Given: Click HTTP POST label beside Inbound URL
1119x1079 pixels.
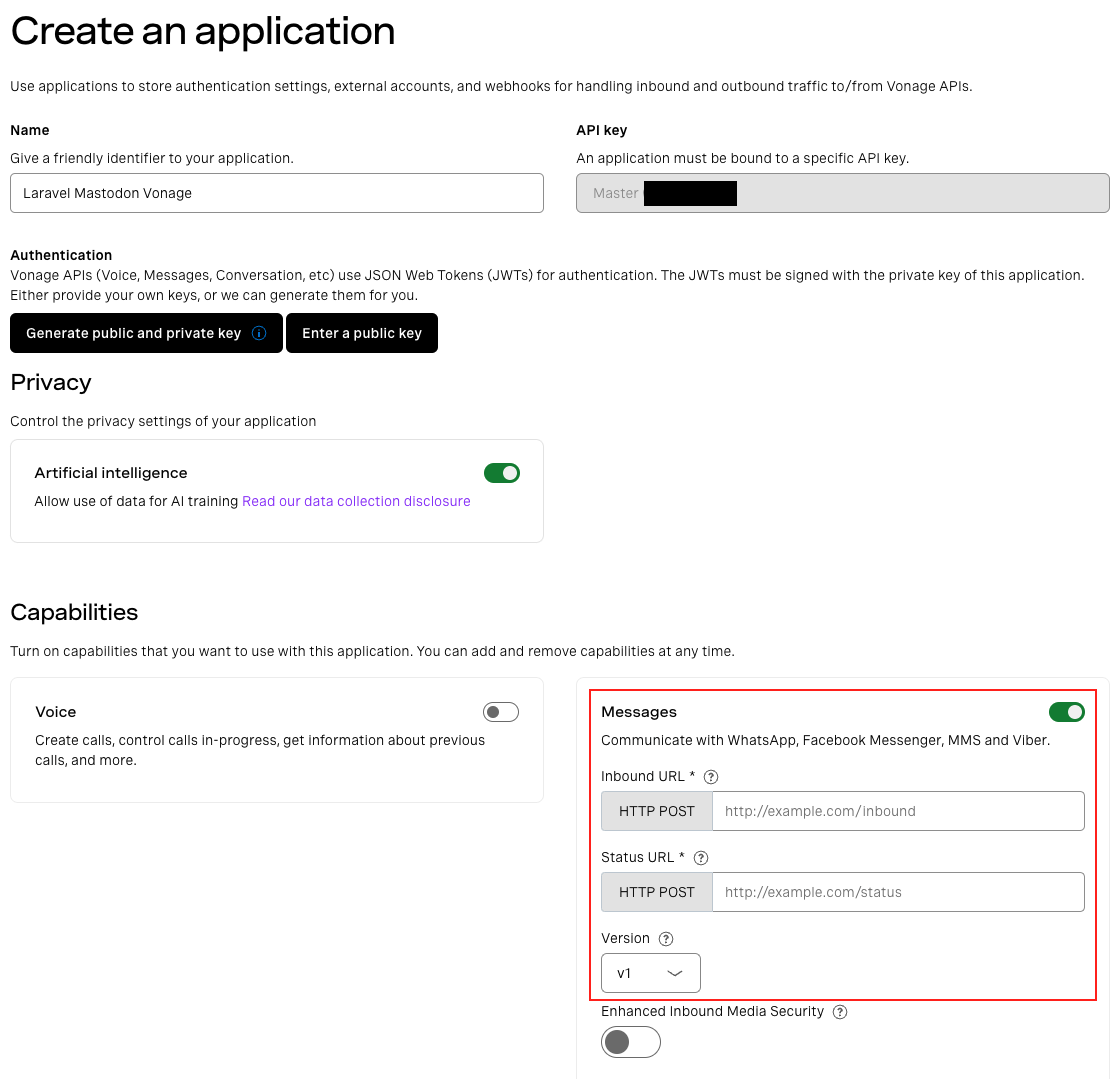Looking at the screenshot, I should click(657, 811).
